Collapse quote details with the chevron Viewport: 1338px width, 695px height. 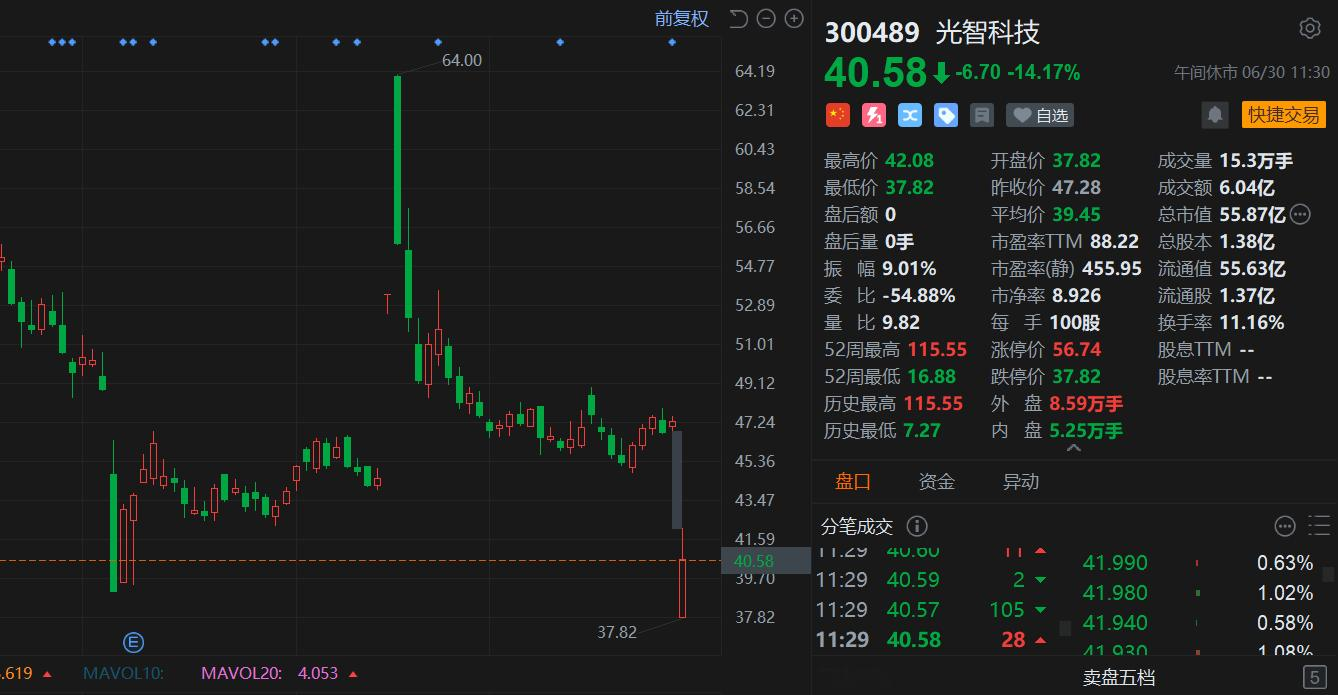point(1074,449)
